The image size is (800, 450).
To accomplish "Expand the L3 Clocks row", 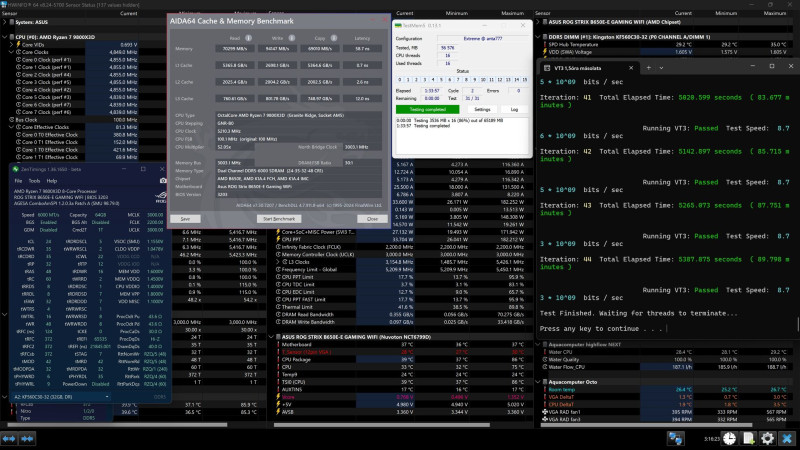I will click(x=278, y=262).
